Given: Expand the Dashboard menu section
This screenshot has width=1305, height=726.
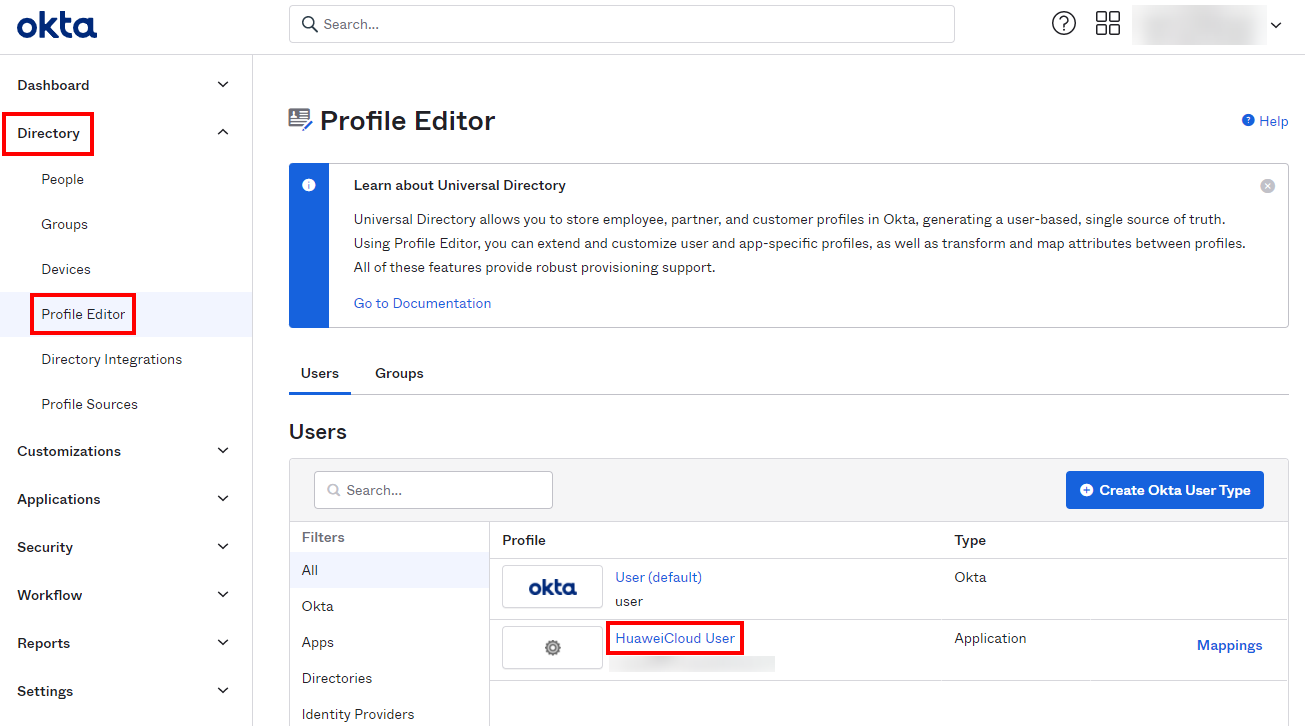Looking at the screenshot, I should coord(223,85).
